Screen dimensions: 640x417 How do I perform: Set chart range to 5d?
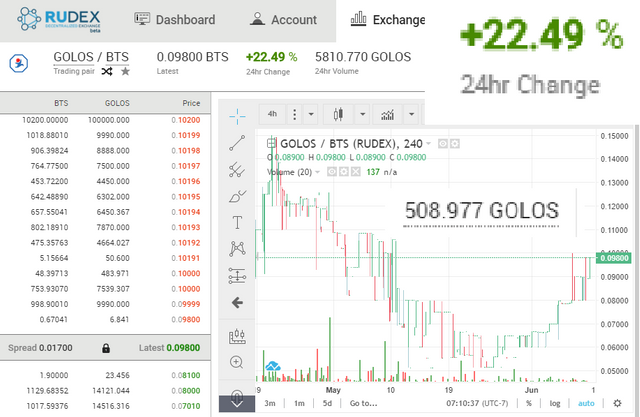(327, 404)
